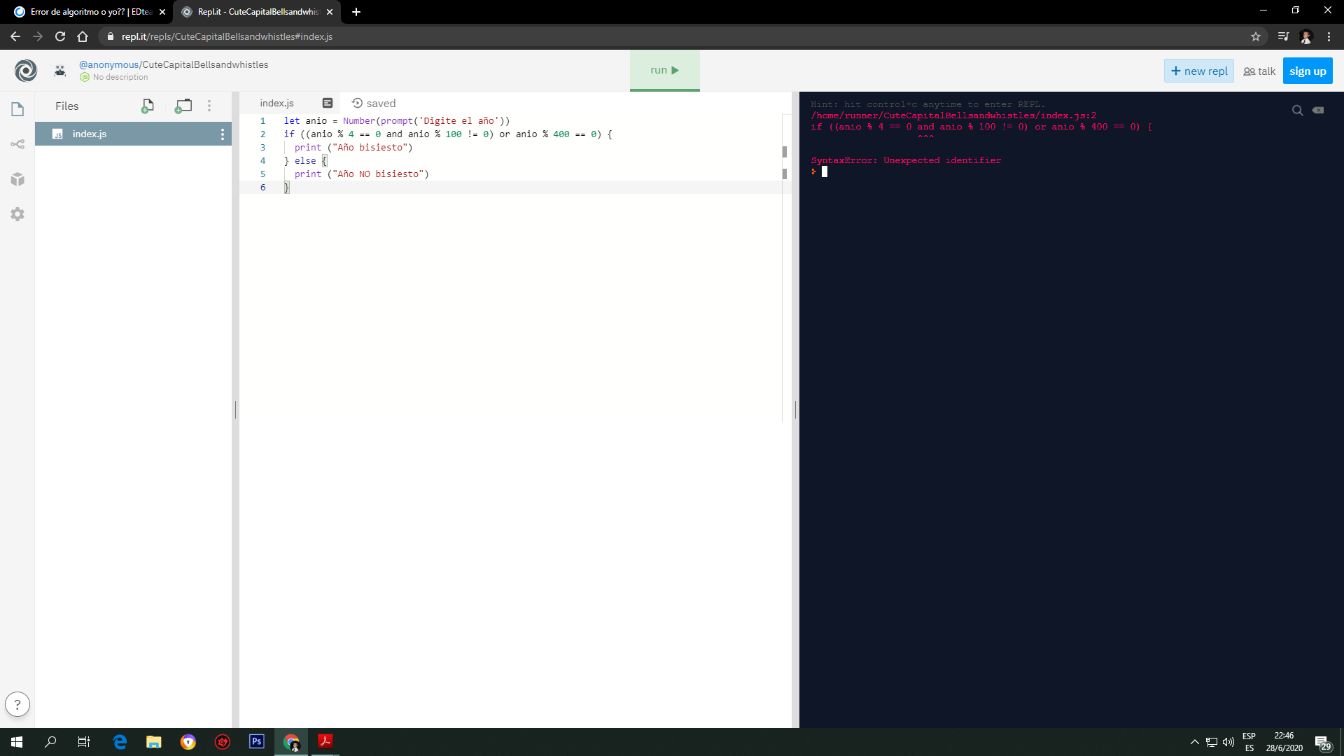Go back in browser history
The height and width of the screenshot is (756, 1344).
pos(15,36)
